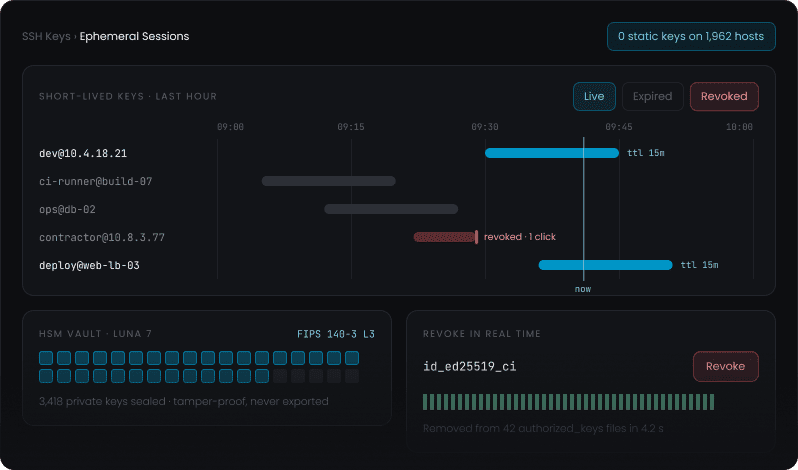
Task: Click the contractor@10.8.3.77 revoked bar
Action: pyautogui.click(x=446, y=237)
